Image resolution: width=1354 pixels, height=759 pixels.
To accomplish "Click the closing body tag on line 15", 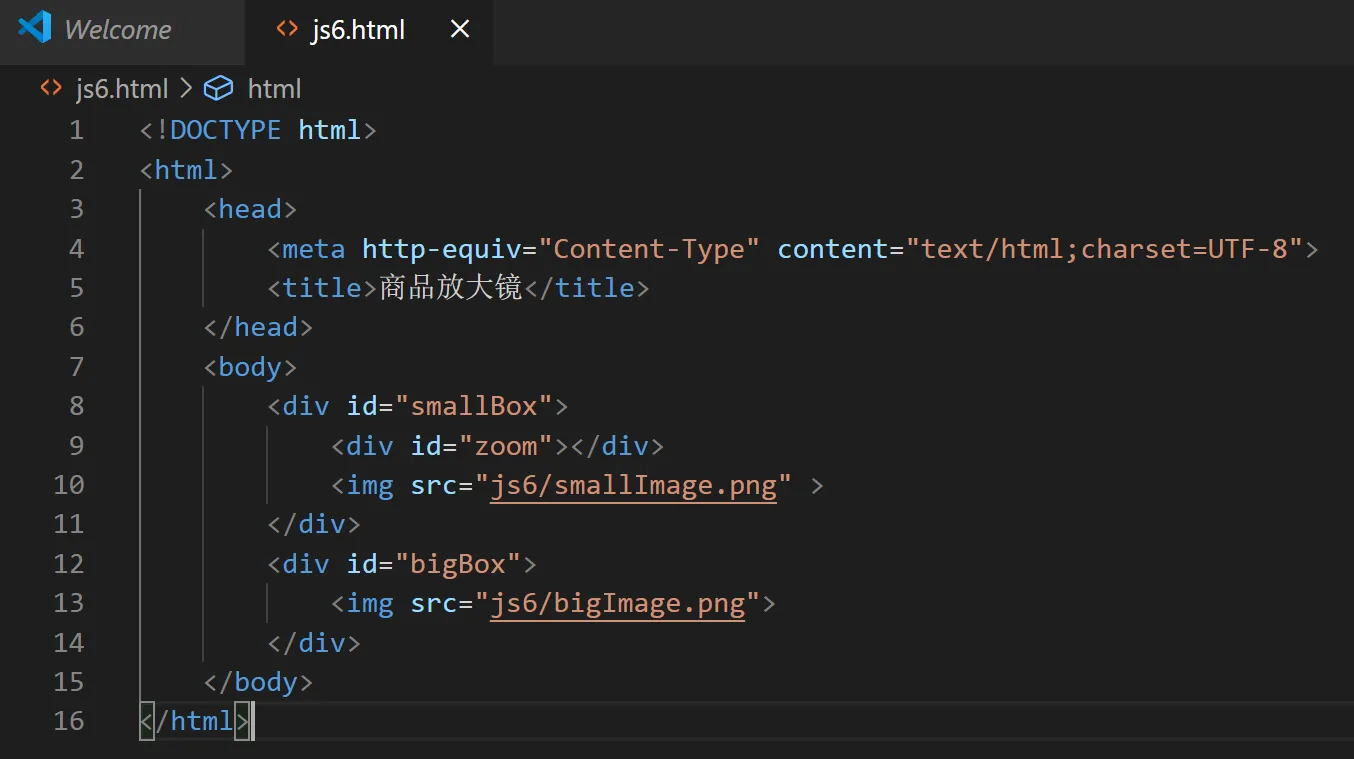I will [x=258, y=682].
